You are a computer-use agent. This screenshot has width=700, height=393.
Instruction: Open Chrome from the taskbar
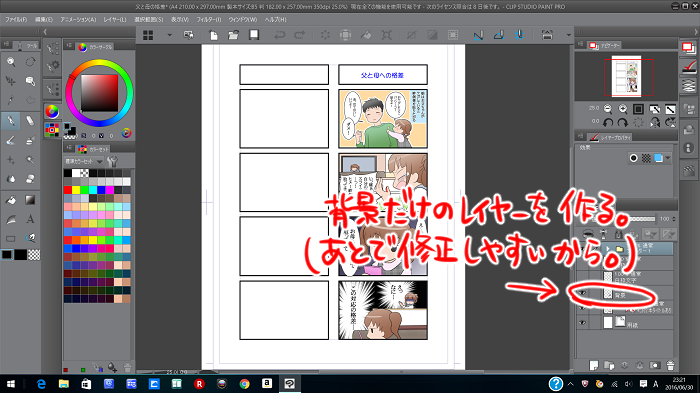(x=244, y=384)
